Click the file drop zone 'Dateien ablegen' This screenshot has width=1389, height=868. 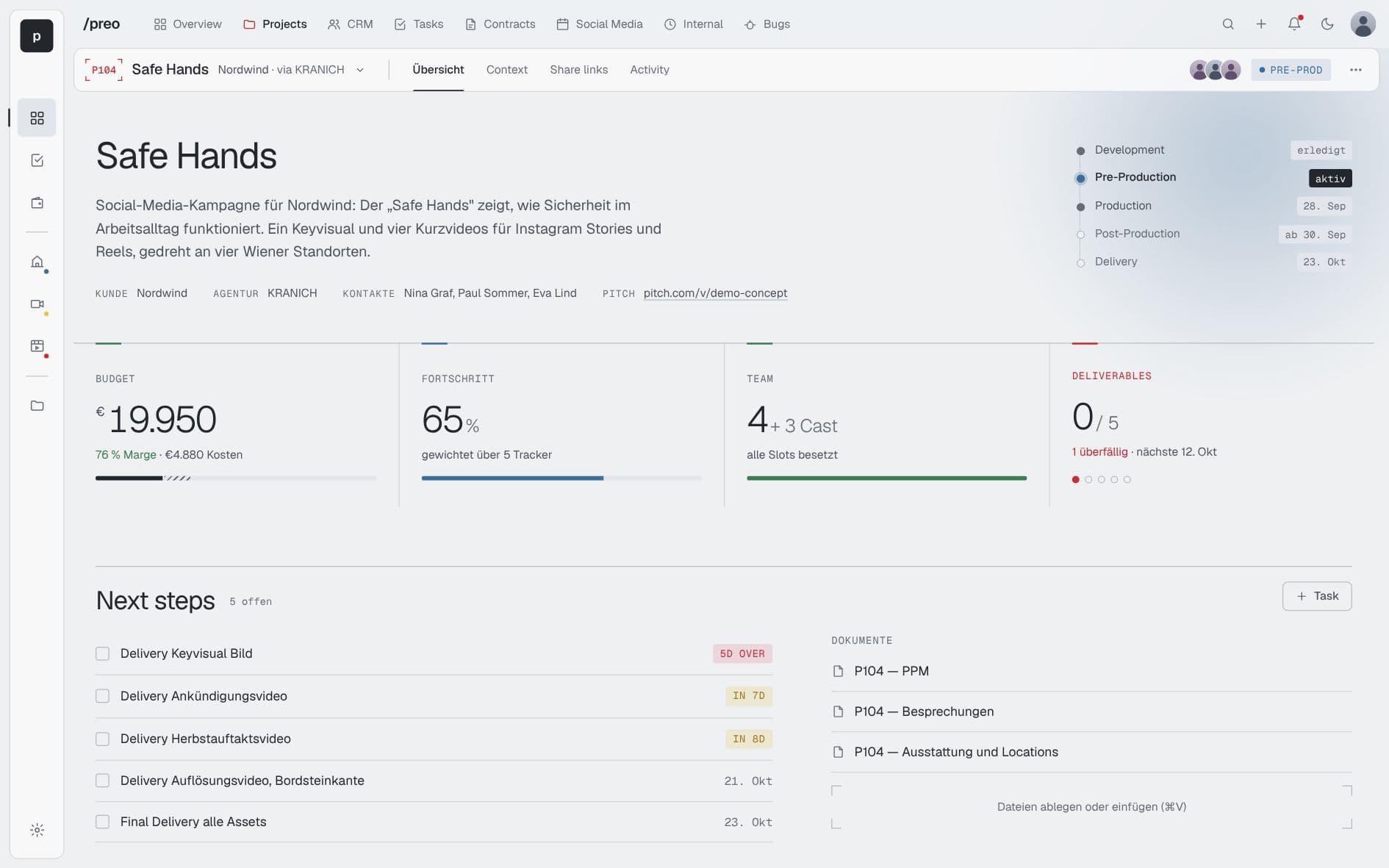tap(1091, 807)
